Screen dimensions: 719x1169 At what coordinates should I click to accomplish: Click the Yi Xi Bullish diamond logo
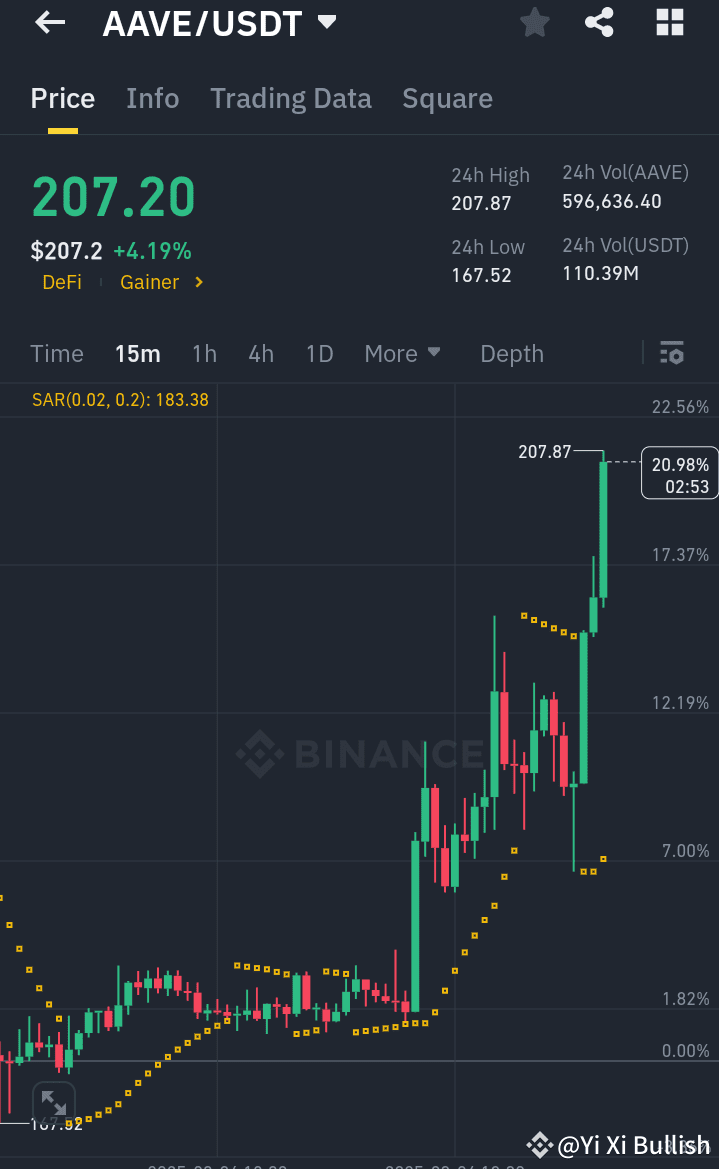pyautogui.click(x=541, y=1145)
